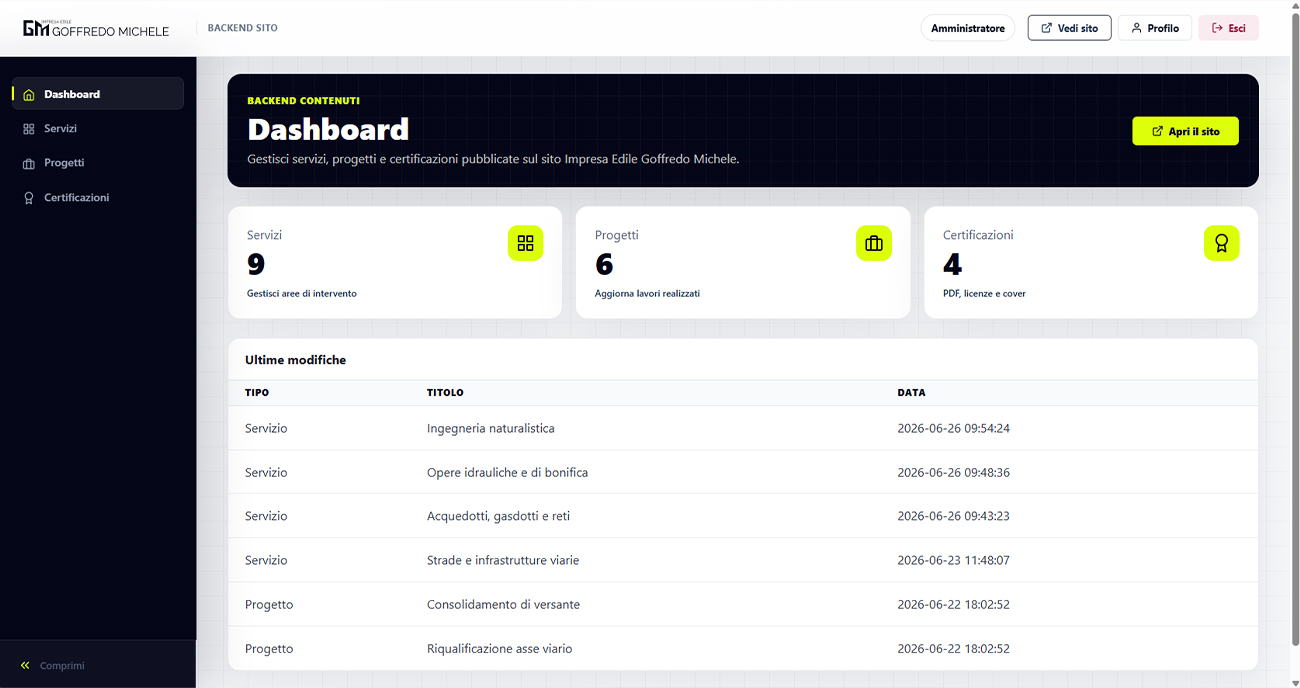Click the yellow briefcase icon on Progetti card
The image size is (1300, 688).
click(x=874, y=243)
